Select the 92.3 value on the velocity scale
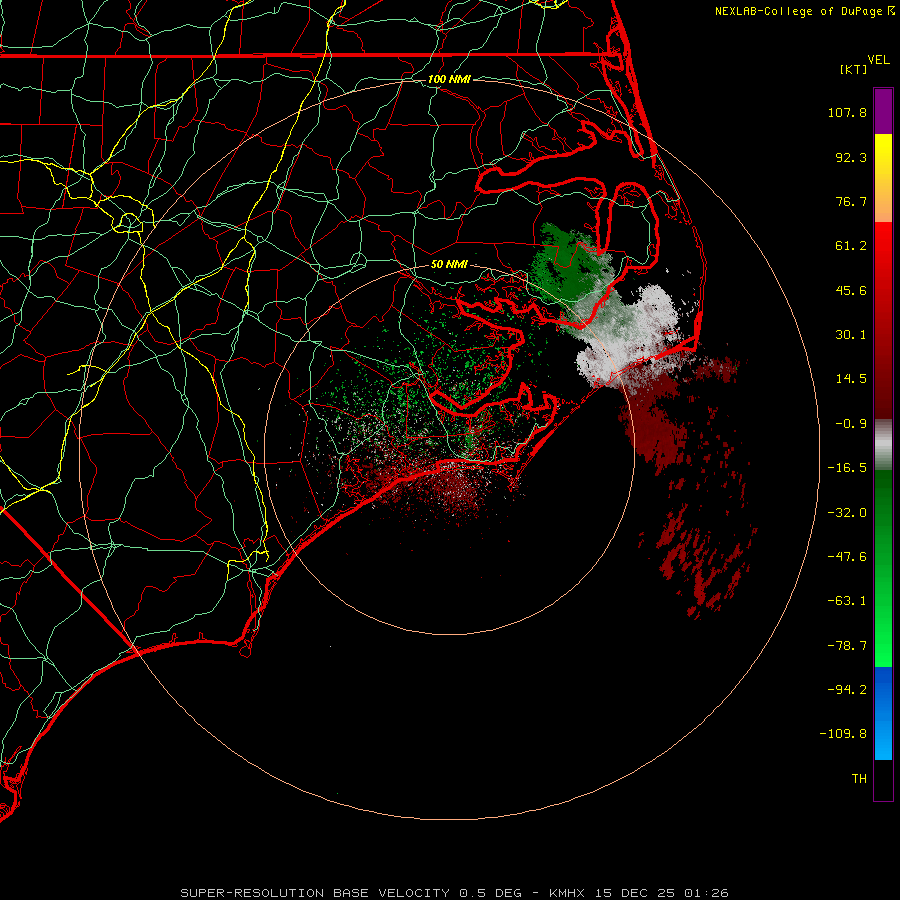 pos(851,157)
